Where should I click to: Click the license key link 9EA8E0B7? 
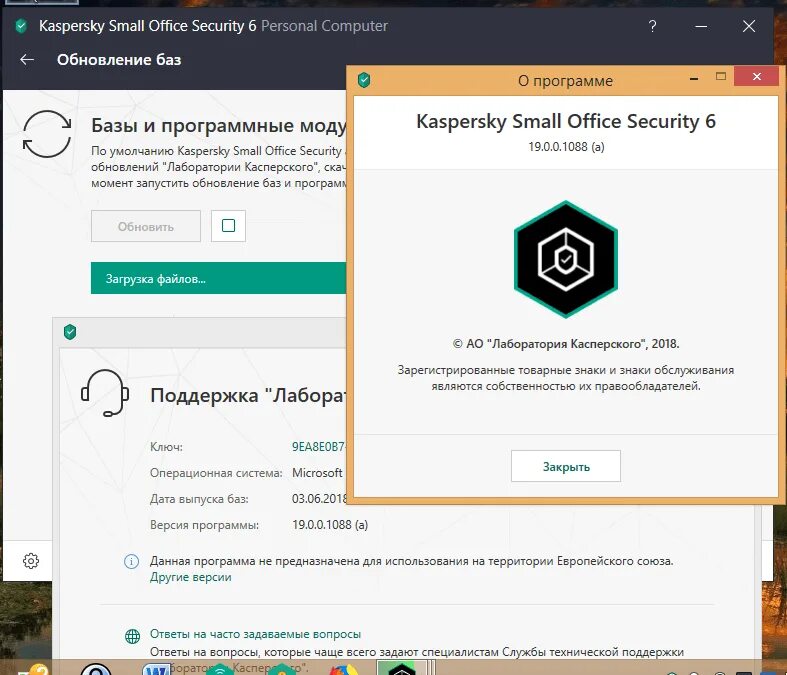pos(318,447)
